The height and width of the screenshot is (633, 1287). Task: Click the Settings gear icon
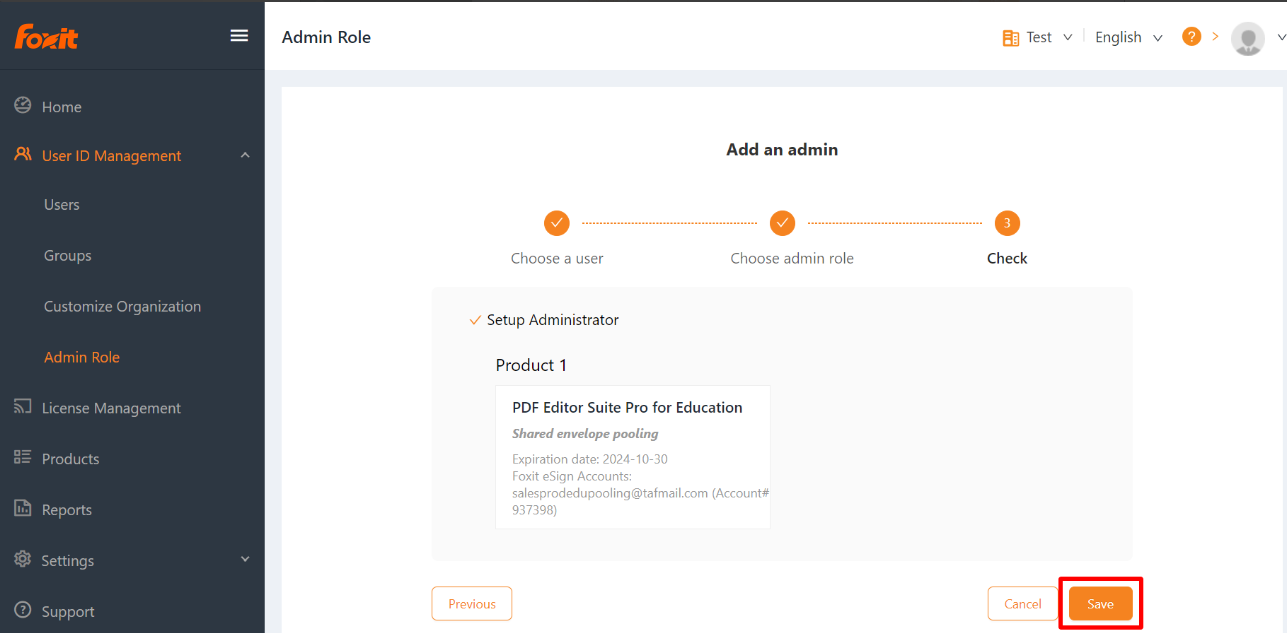[x=22, y=559]
